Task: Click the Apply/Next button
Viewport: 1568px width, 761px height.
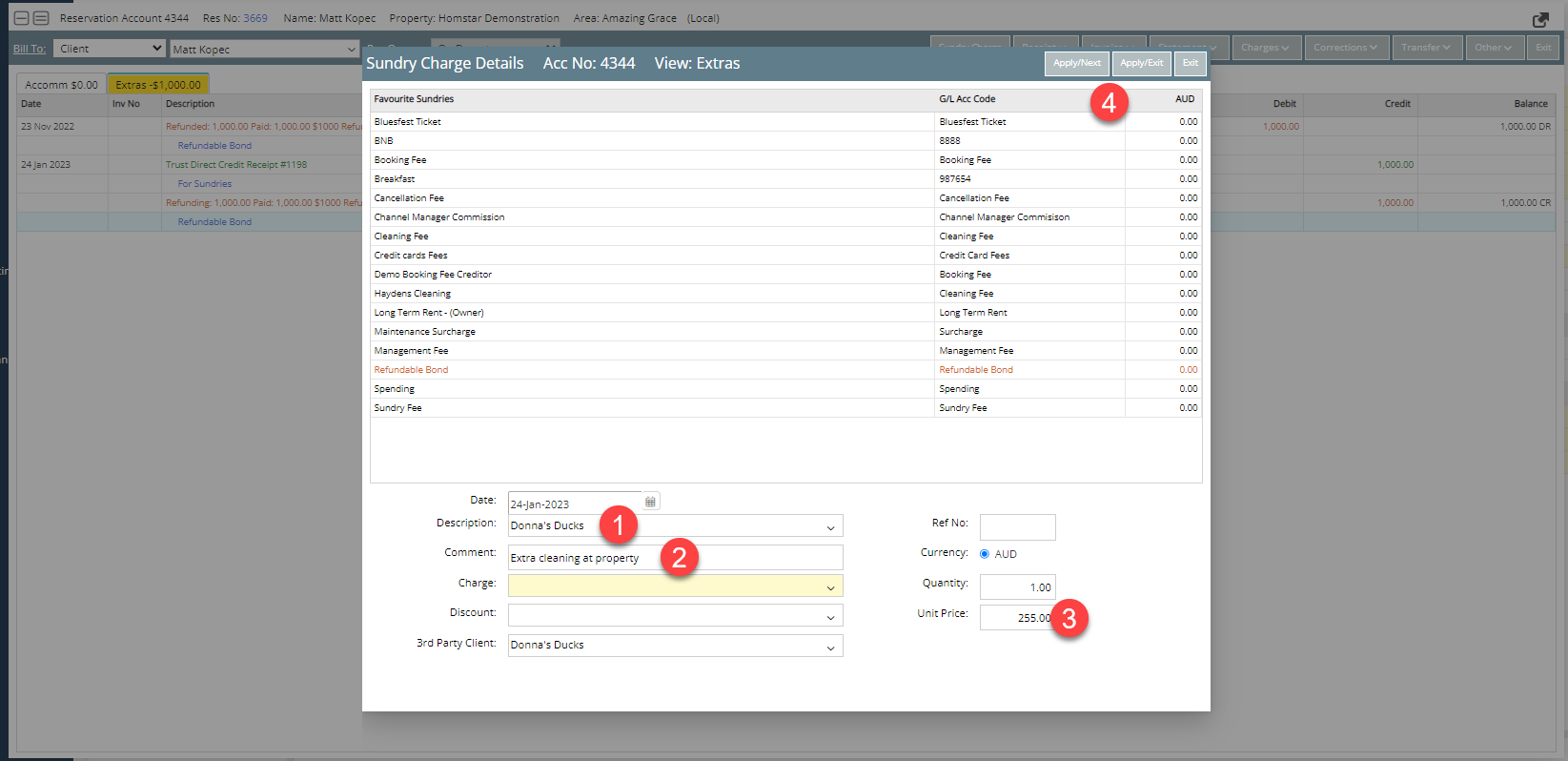Action: (x=1076, y=63)
